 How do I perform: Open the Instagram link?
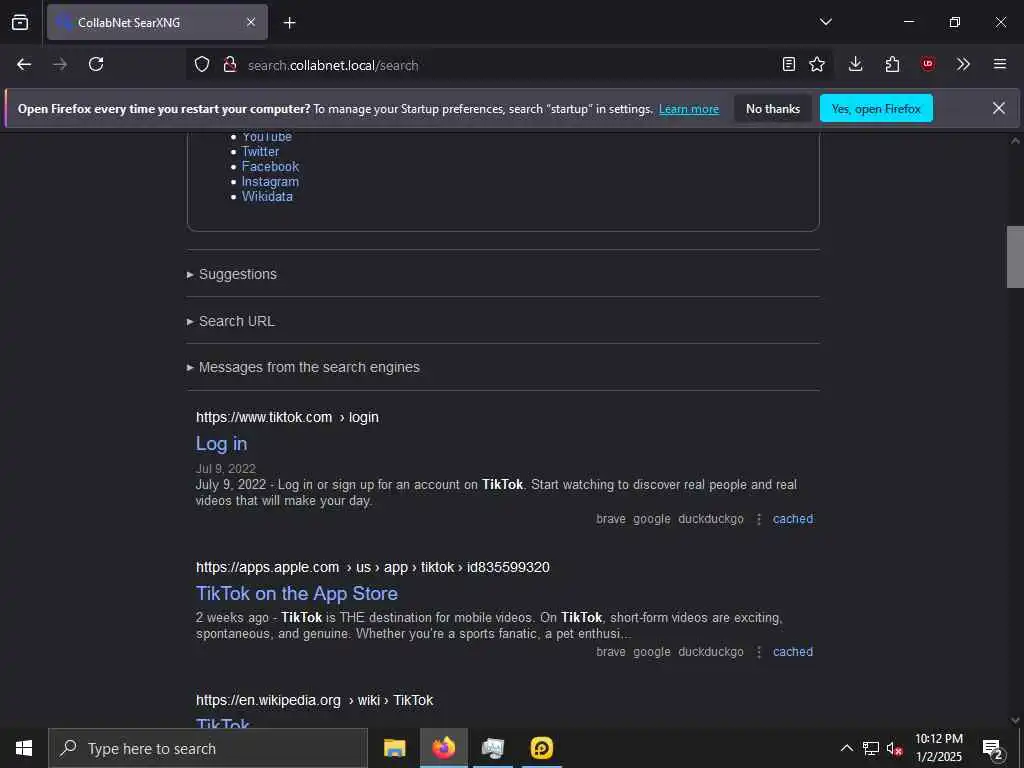(x=270, y=182)
